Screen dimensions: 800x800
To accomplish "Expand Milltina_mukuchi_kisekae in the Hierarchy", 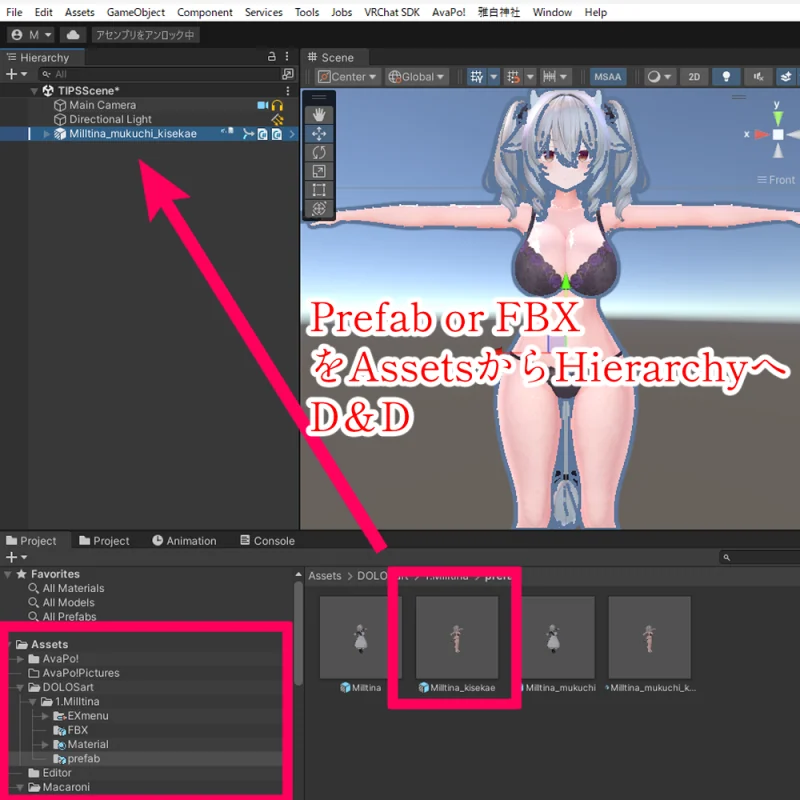I will (46, 134).
